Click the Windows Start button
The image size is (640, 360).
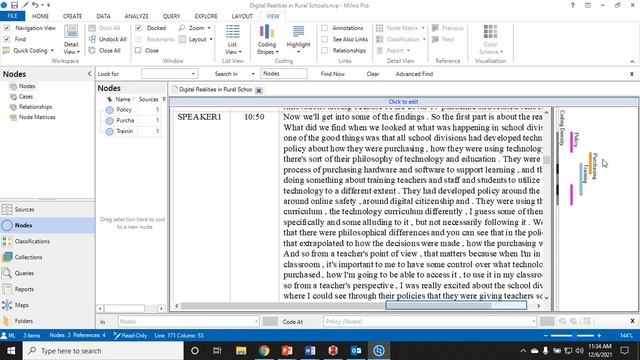11,351
